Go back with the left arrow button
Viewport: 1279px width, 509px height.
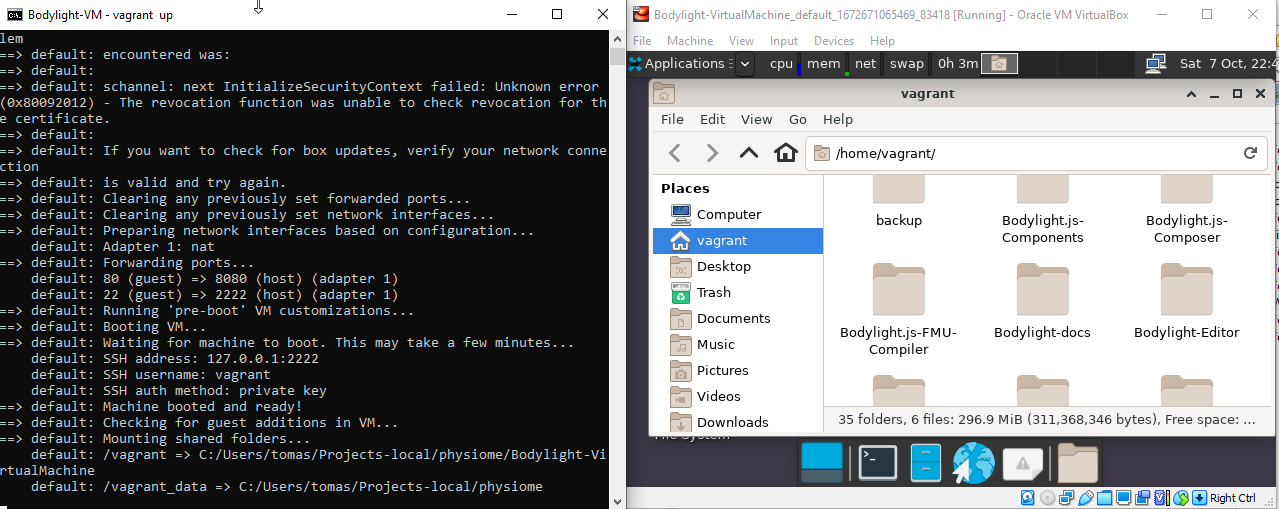(675, 153)
